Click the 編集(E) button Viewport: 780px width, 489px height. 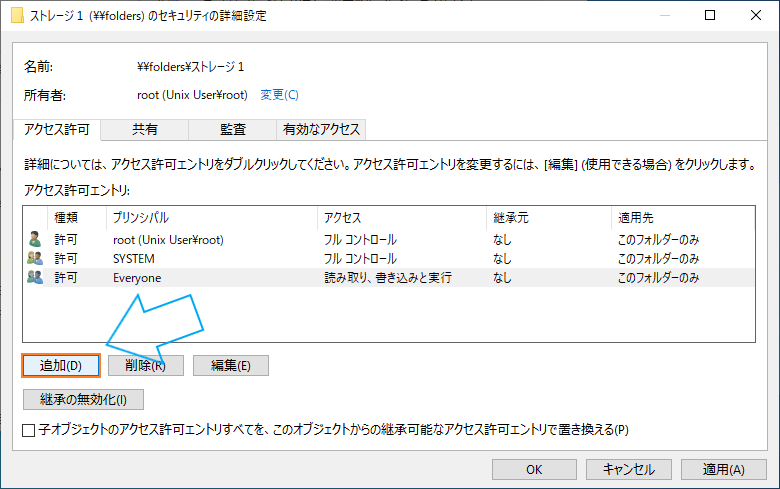(x=231, y=366)
